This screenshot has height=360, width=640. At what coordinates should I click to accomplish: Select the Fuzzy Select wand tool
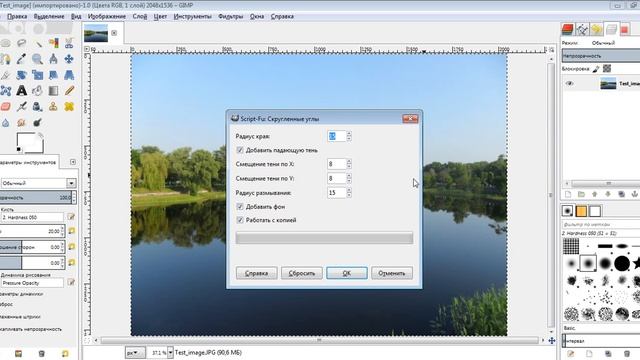[38, 43]
